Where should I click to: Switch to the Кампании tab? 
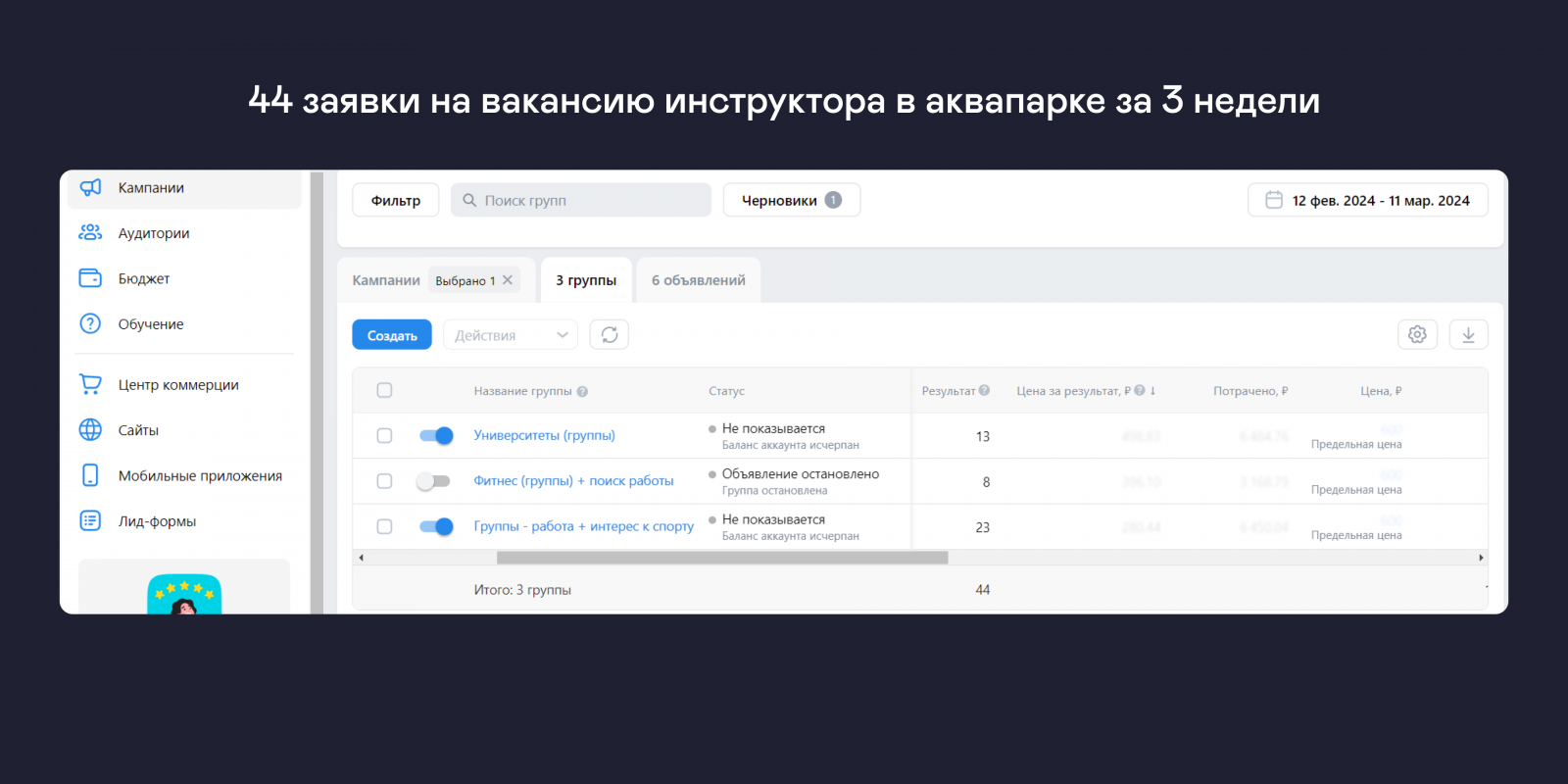click(386, 280)
